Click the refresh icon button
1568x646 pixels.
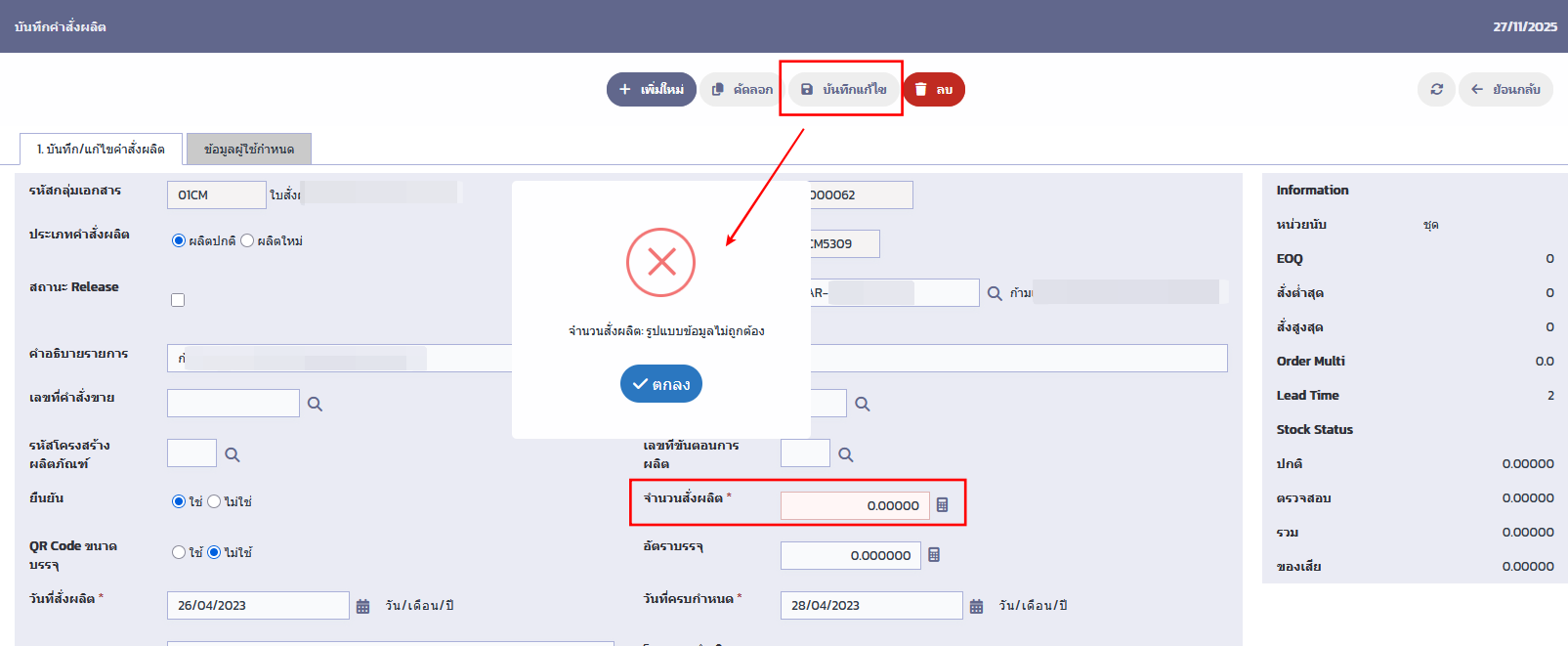pyautogui.click(x=1436, y=89)
